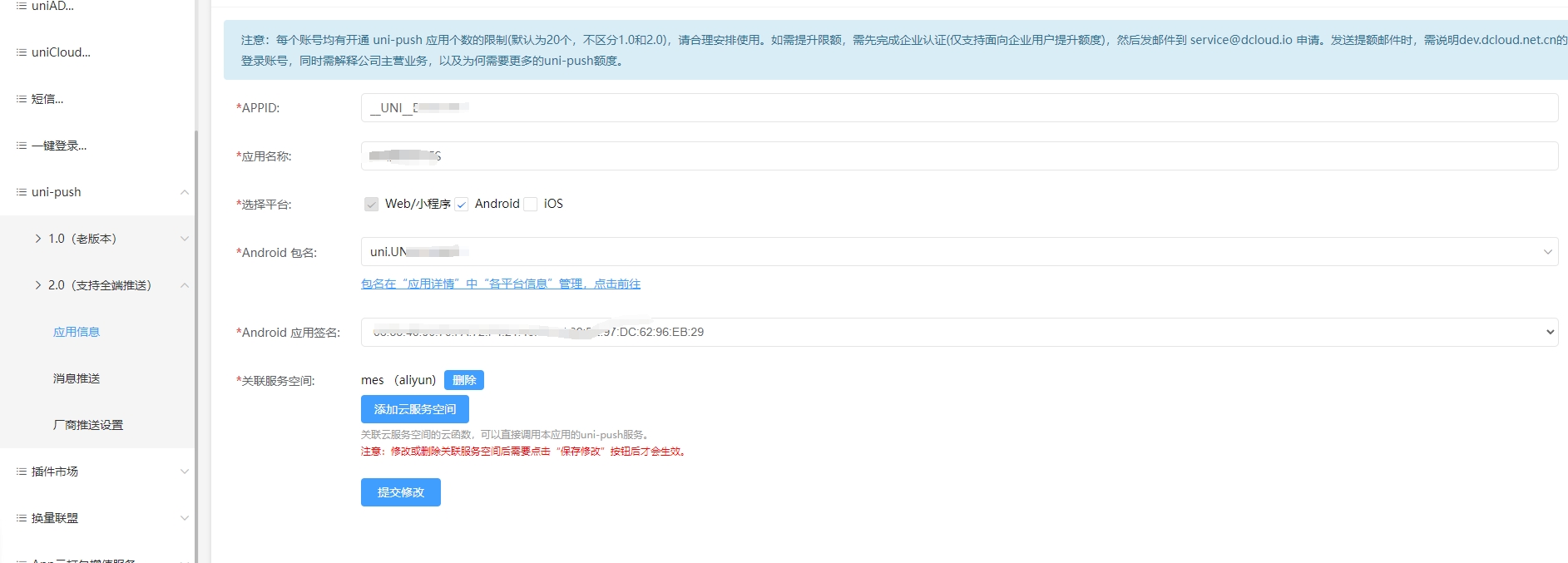Click the APPID input field

(x=959, y=107)
